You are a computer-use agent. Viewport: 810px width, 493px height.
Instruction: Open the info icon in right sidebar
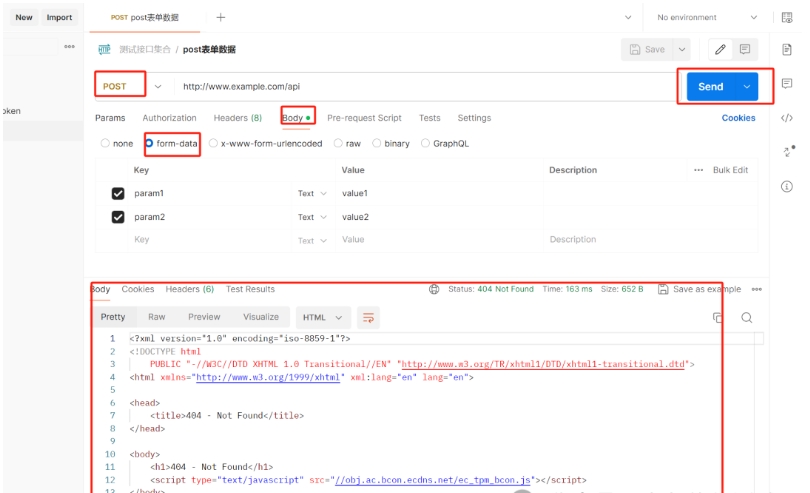[x=787, y=187]
